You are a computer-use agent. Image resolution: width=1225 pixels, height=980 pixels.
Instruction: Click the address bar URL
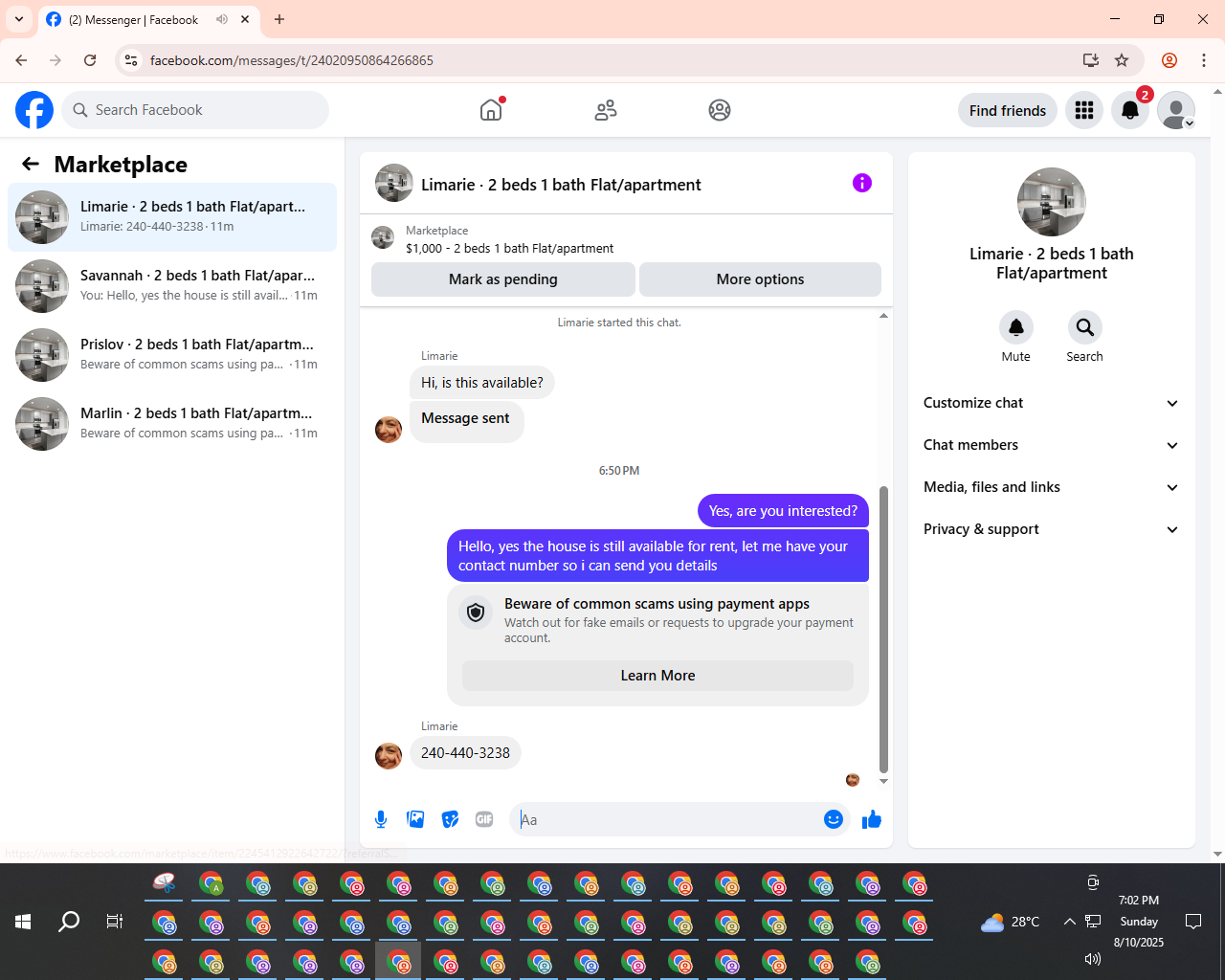coord(292,60)
